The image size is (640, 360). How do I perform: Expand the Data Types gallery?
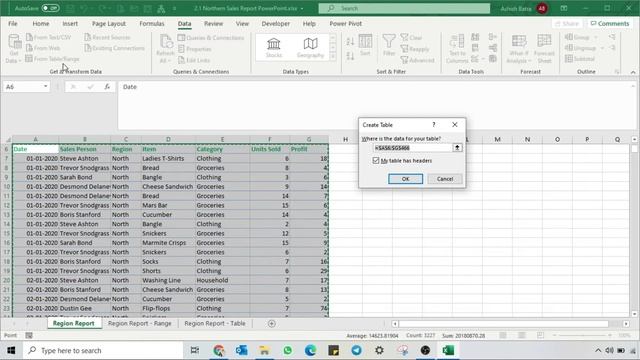pos(333,57)
